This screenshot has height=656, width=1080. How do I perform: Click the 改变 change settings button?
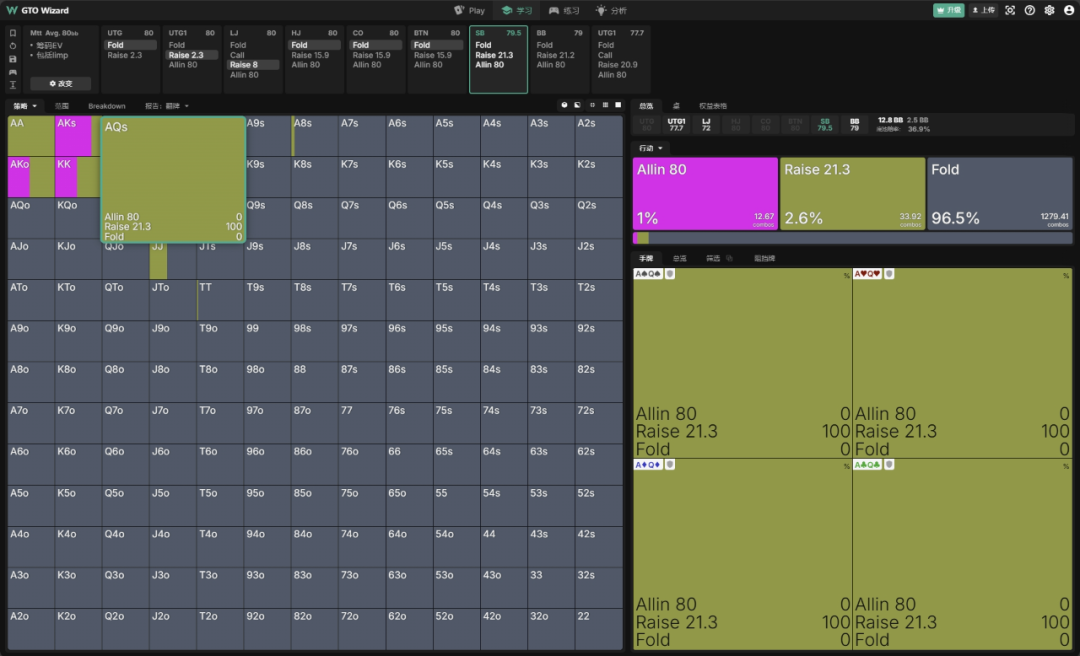(61, 83)
